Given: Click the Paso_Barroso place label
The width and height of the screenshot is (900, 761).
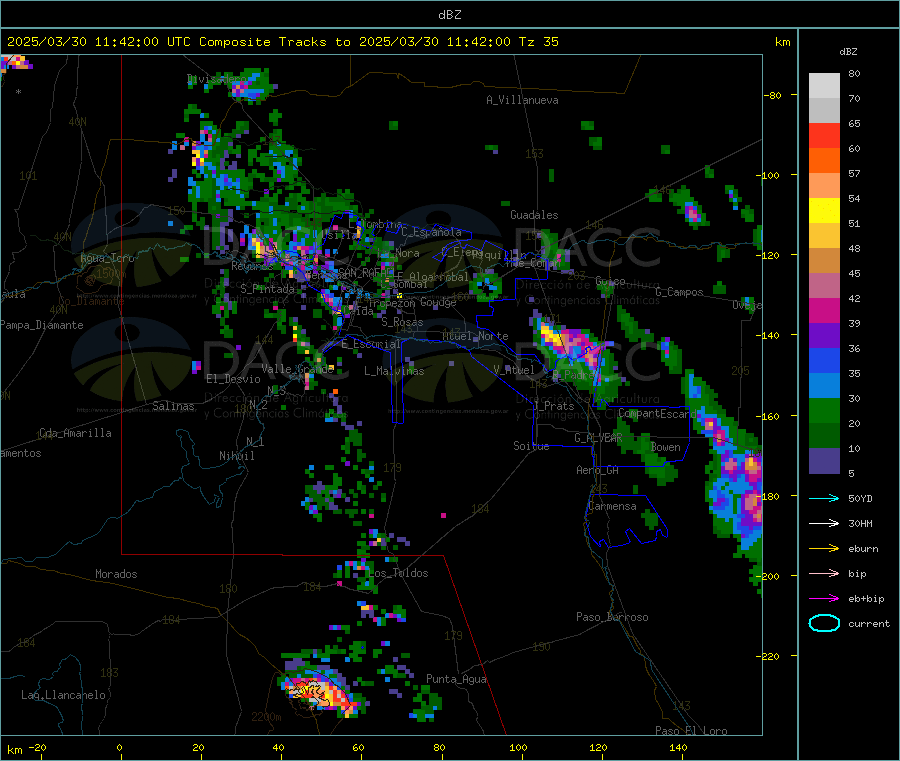Looking at the screenshot, I should pyautogui.click(x=612, y=618).
